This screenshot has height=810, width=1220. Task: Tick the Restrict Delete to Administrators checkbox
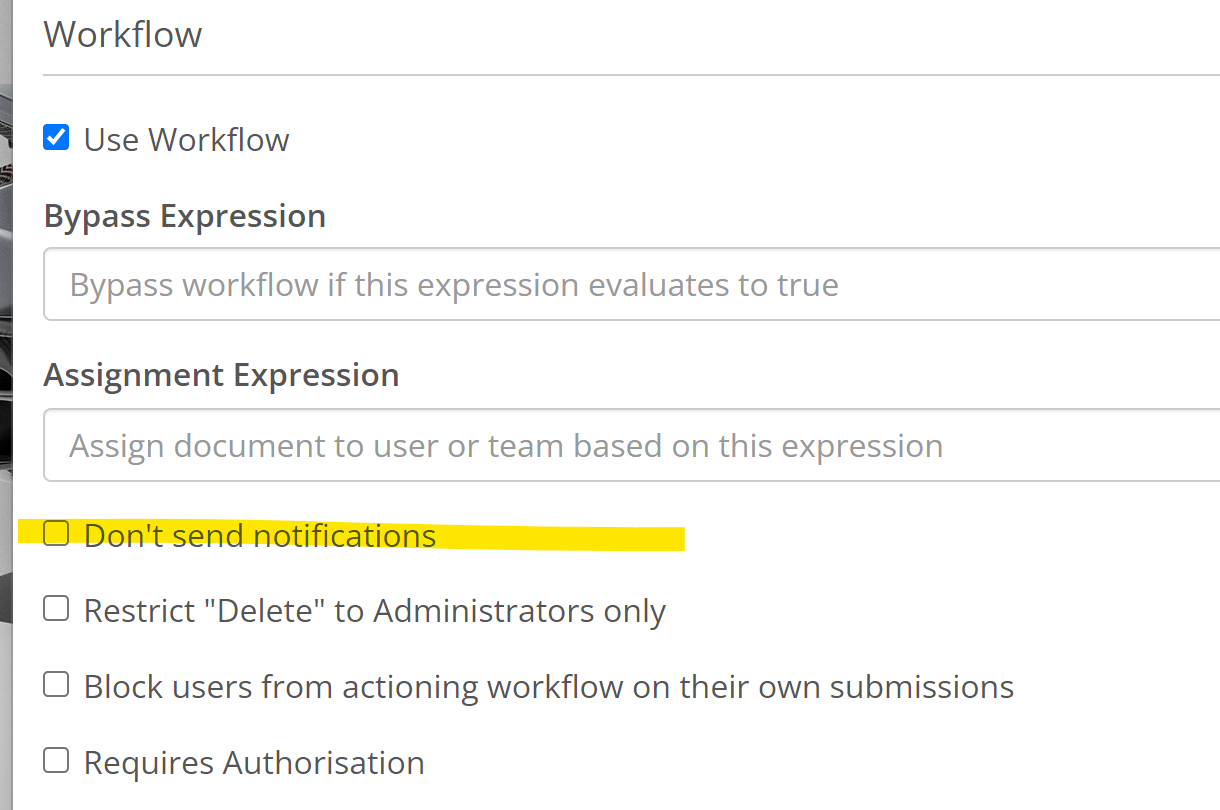[56, 608]
